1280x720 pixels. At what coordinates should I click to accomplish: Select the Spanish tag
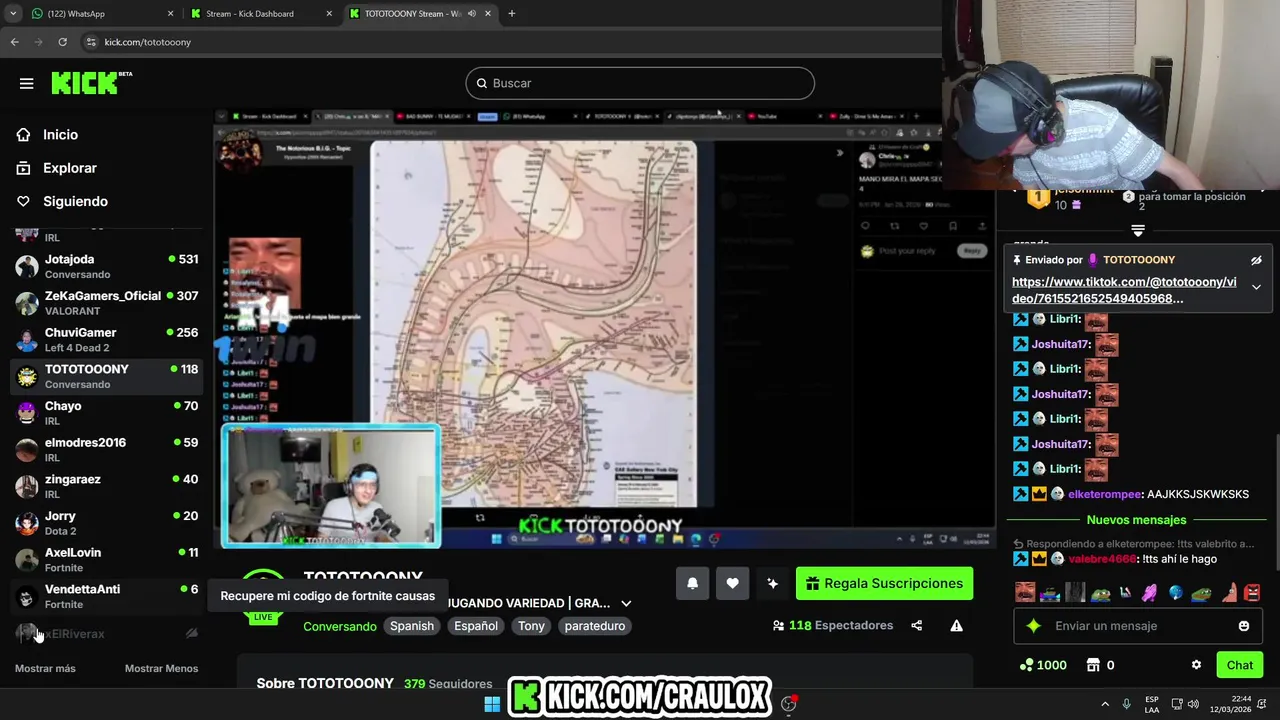412,626
